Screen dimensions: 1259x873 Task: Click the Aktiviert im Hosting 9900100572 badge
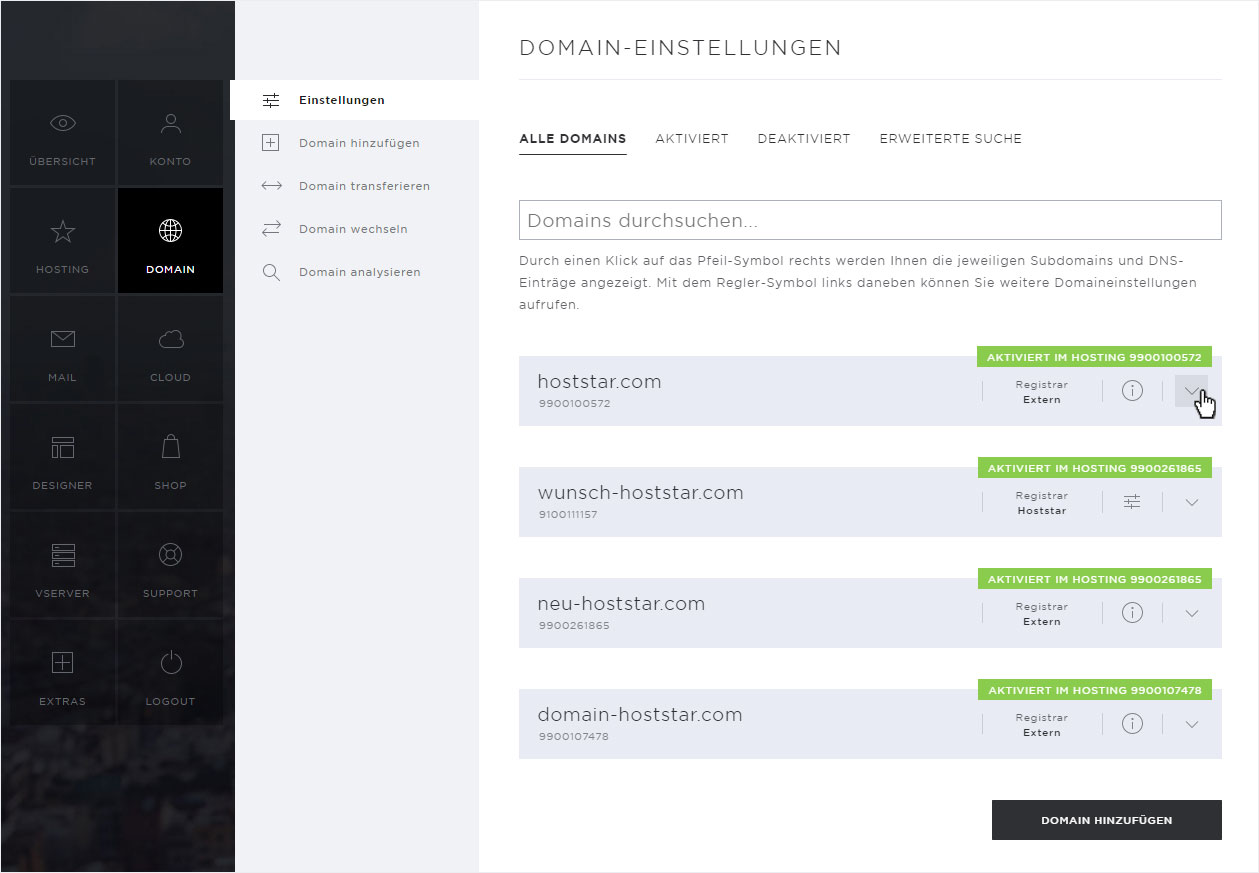click(x=1094, y=357)
